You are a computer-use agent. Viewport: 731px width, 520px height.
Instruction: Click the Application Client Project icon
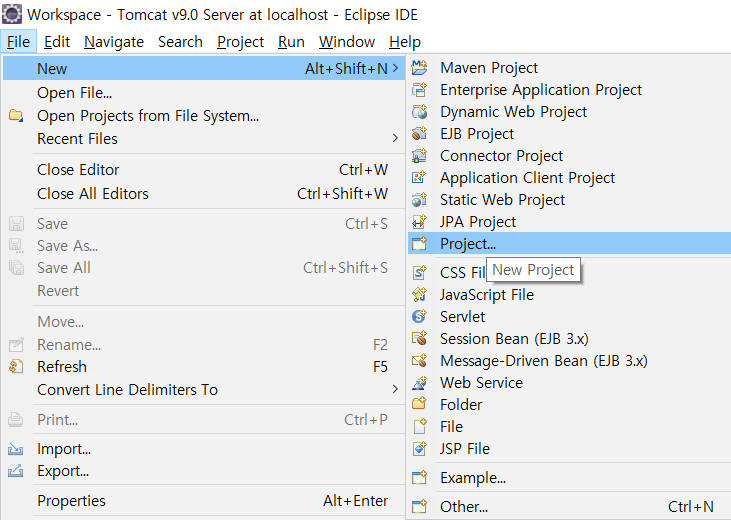click(x=419, y=177)
